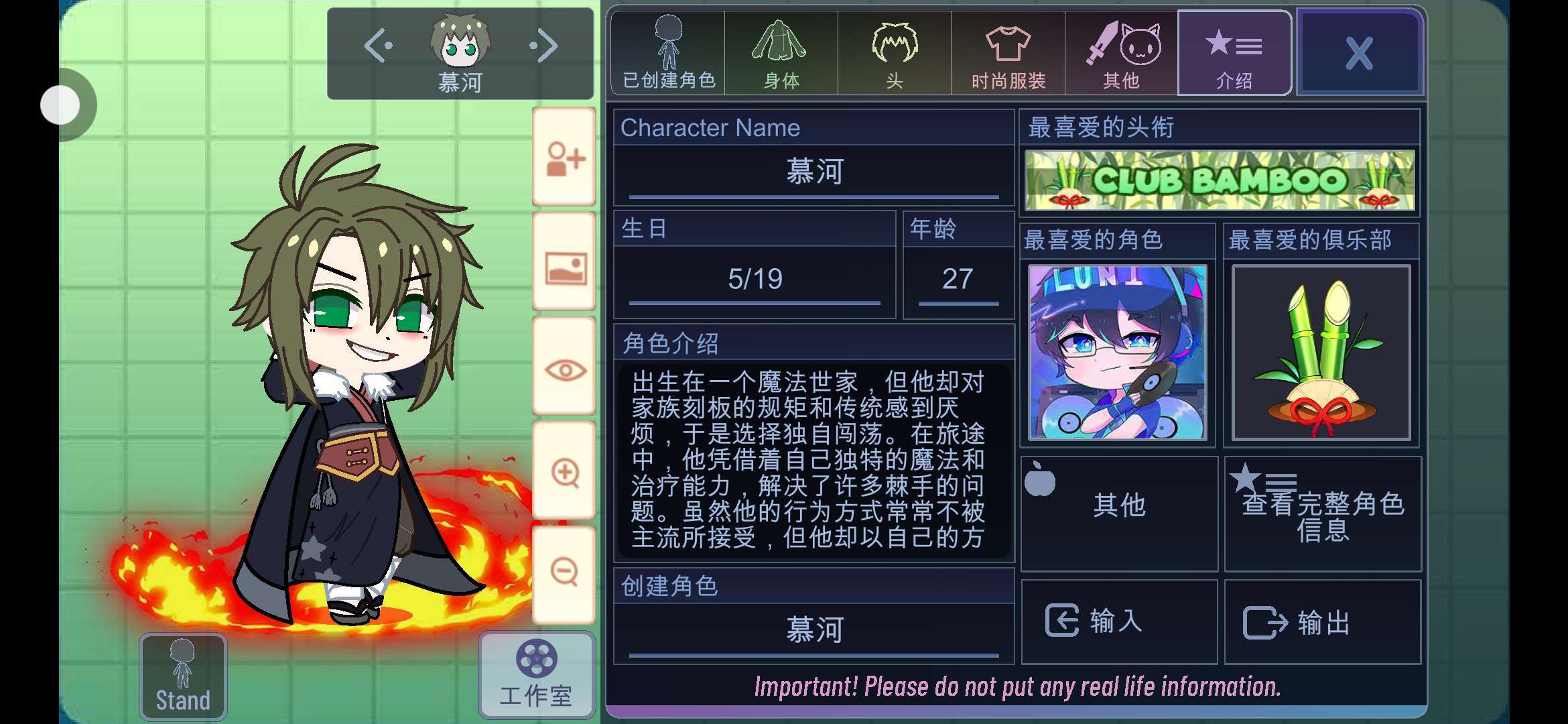Switch to previous character with left arrow
Viewport: 1568px width, 724px height.
coord(379,46)
